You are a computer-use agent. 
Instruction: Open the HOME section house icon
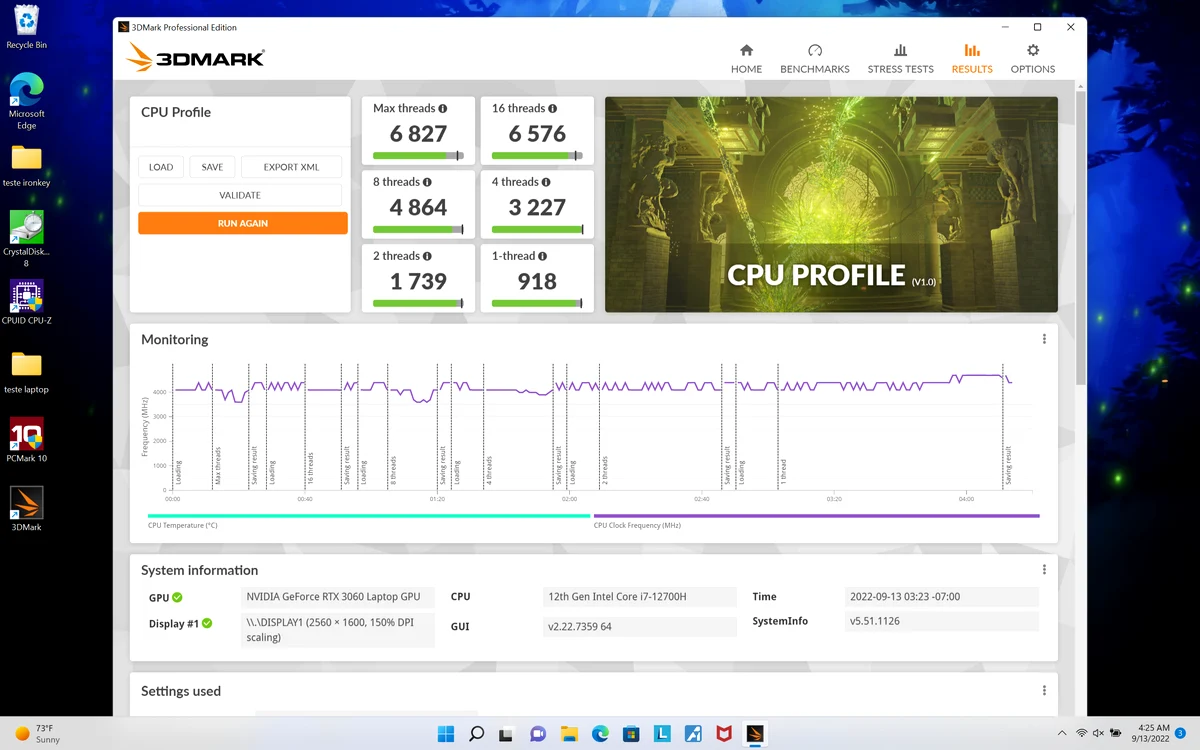[746, 50]
